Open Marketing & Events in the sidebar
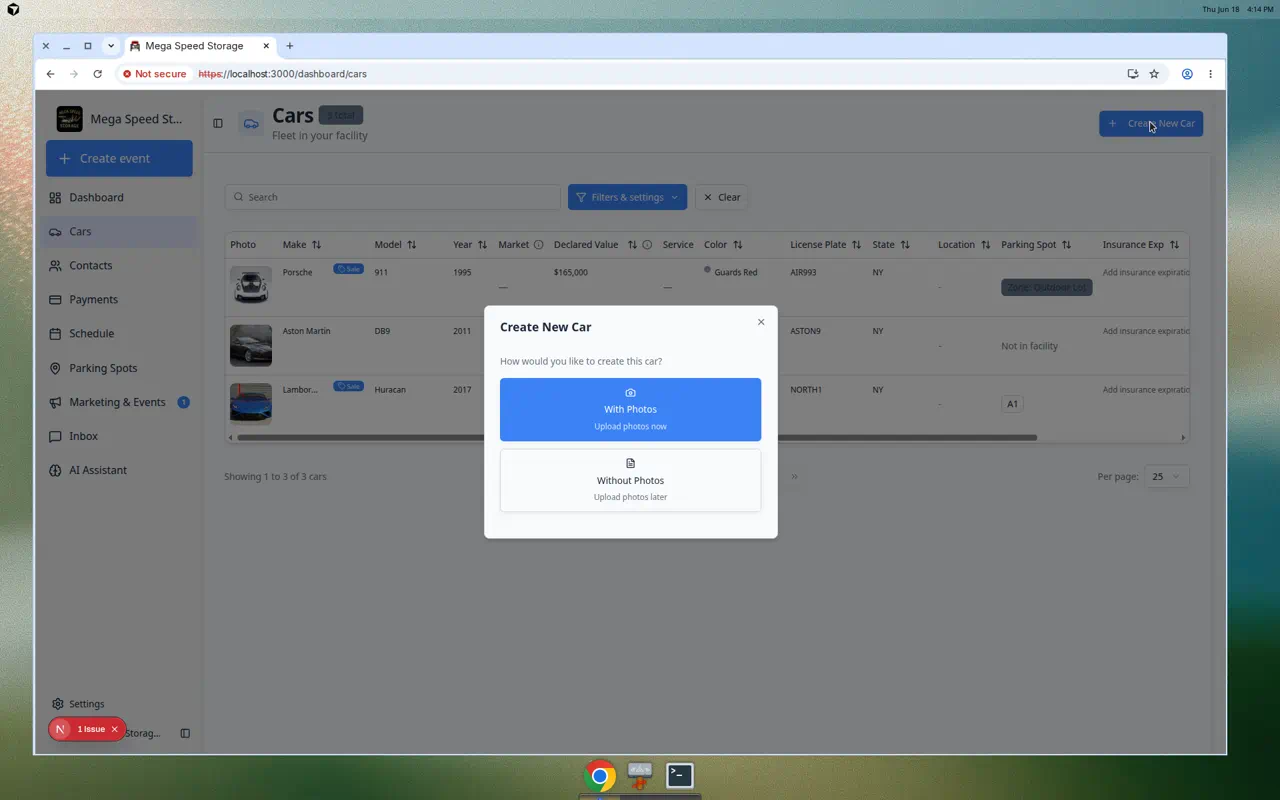 click(119, 402)
